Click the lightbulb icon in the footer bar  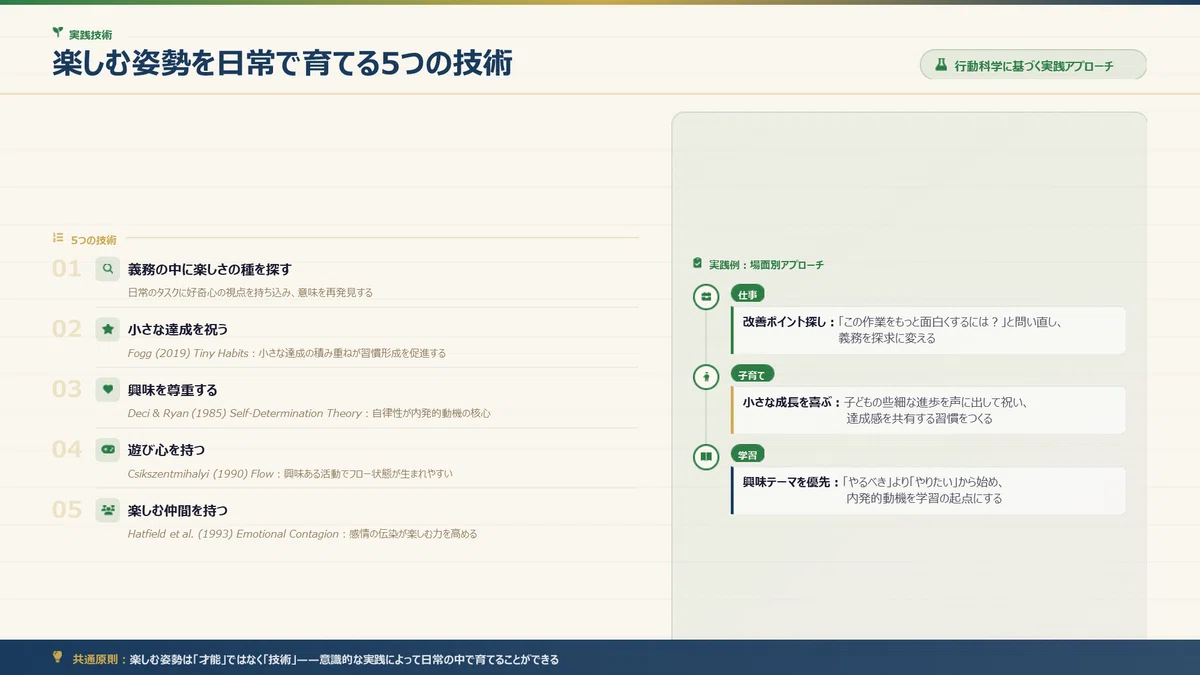58,658
